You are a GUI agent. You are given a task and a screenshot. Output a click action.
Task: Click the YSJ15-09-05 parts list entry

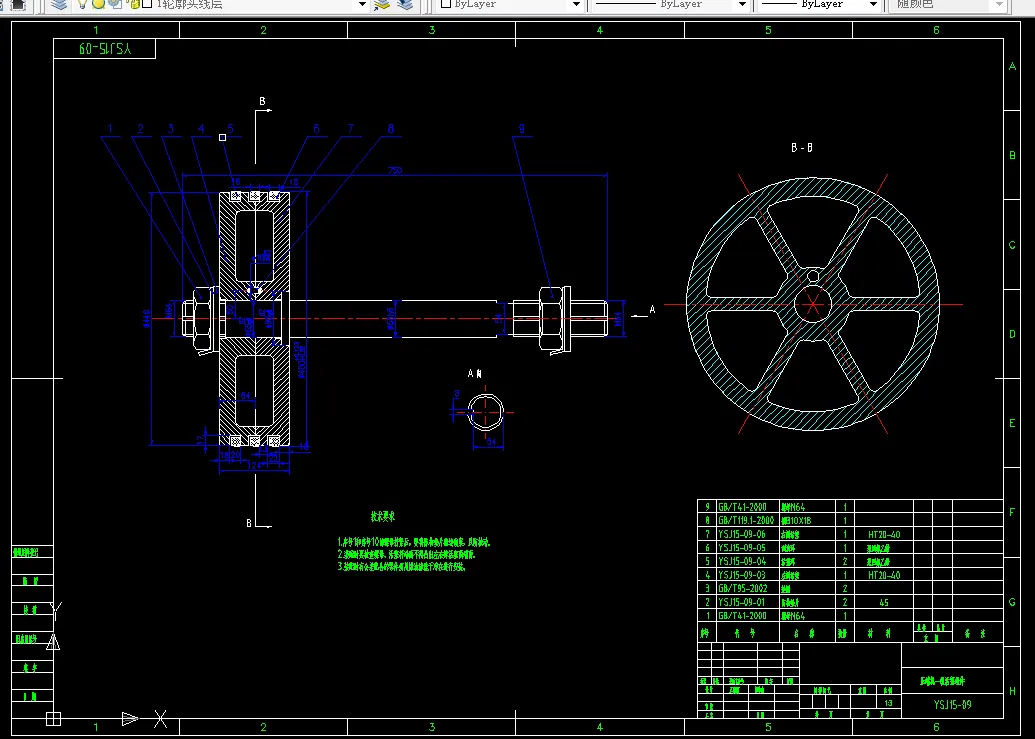[x=742, y=548]
